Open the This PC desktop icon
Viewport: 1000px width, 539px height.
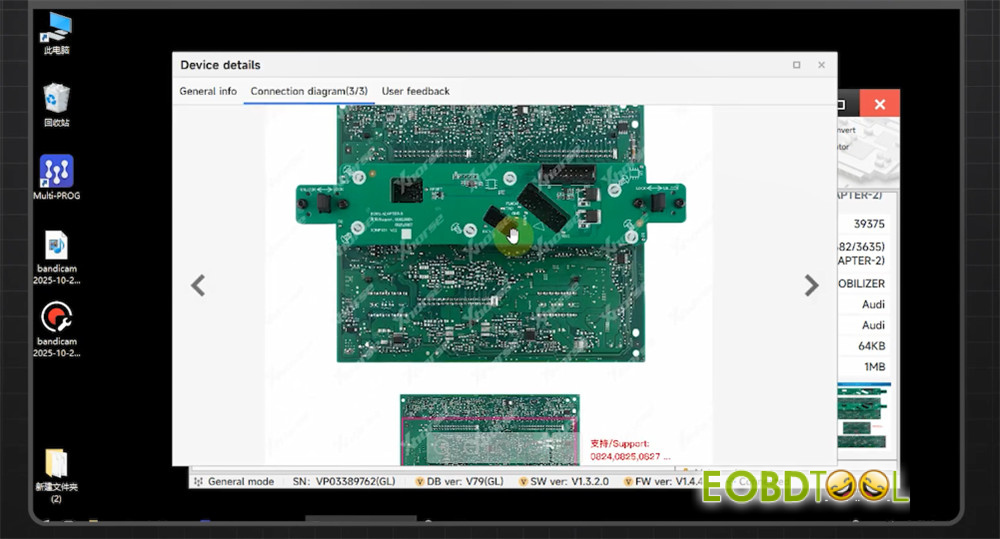(56, 34)
